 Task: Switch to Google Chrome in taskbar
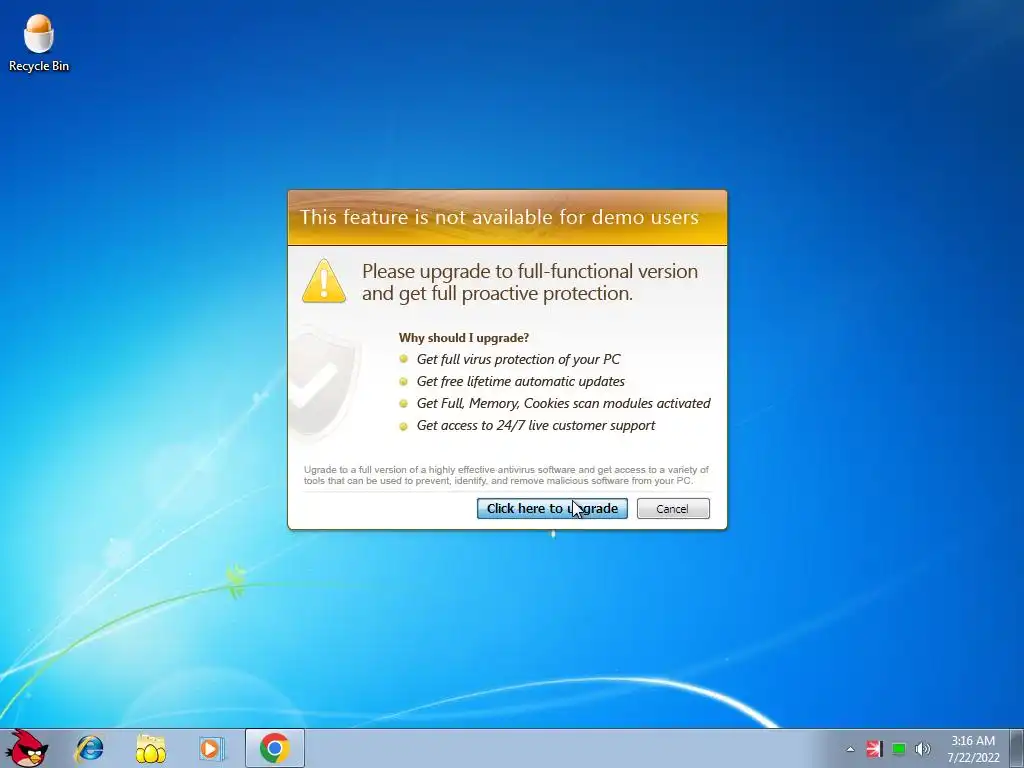(x=275, y=748)
